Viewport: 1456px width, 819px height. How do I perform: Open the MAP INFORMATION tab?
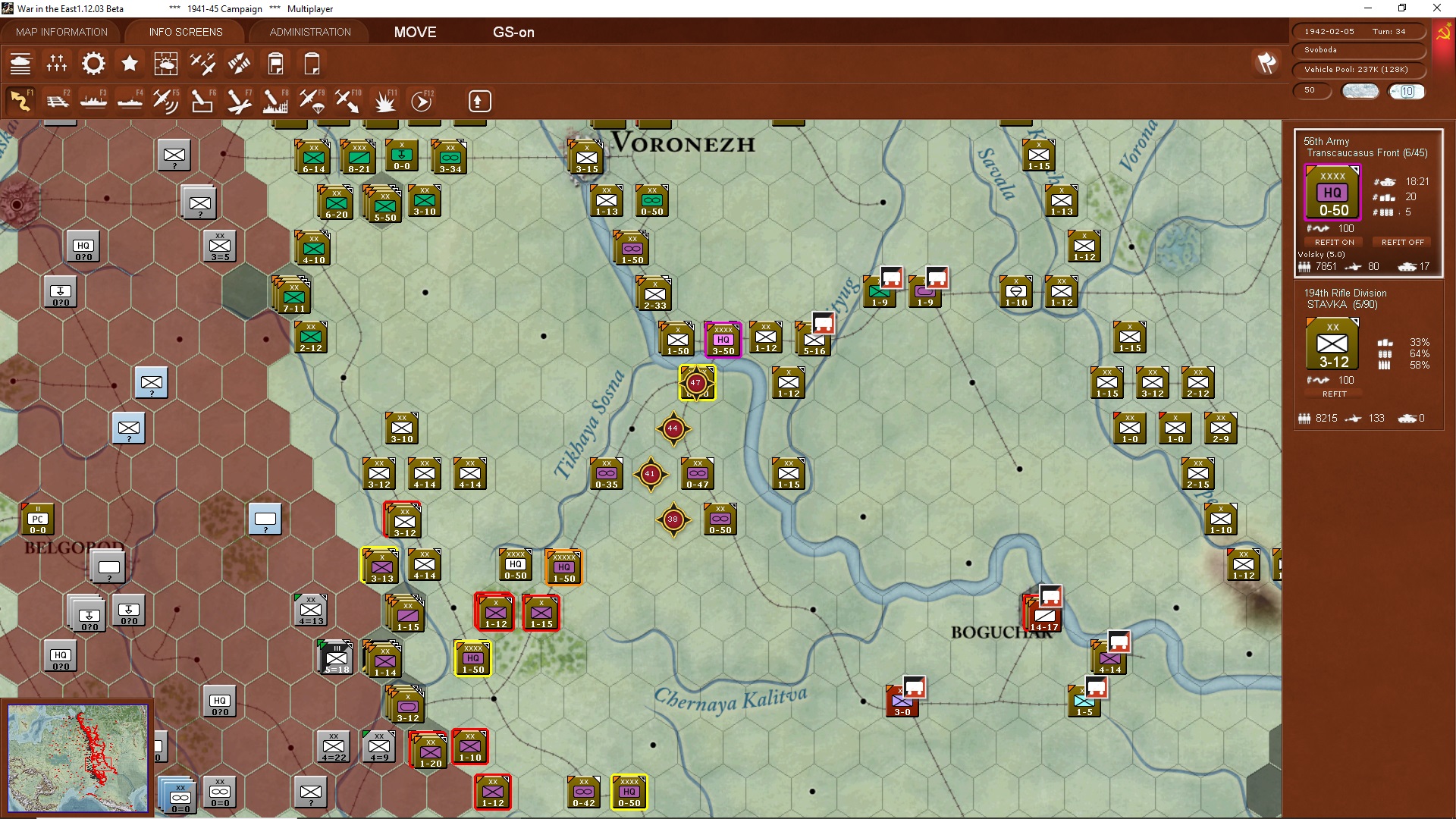62,32
